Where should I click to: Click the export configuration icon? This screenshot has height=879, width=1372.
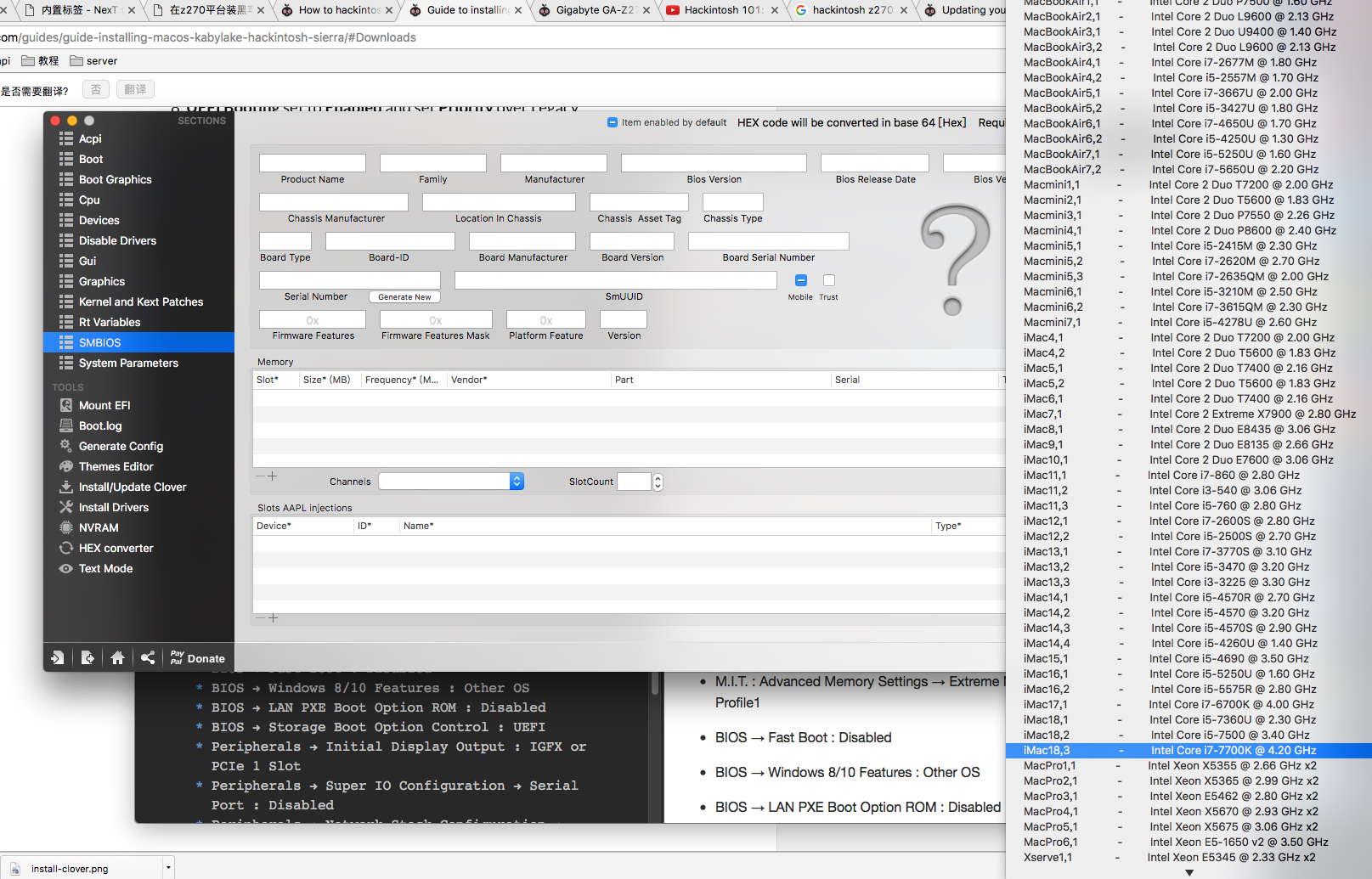(88, 657)
